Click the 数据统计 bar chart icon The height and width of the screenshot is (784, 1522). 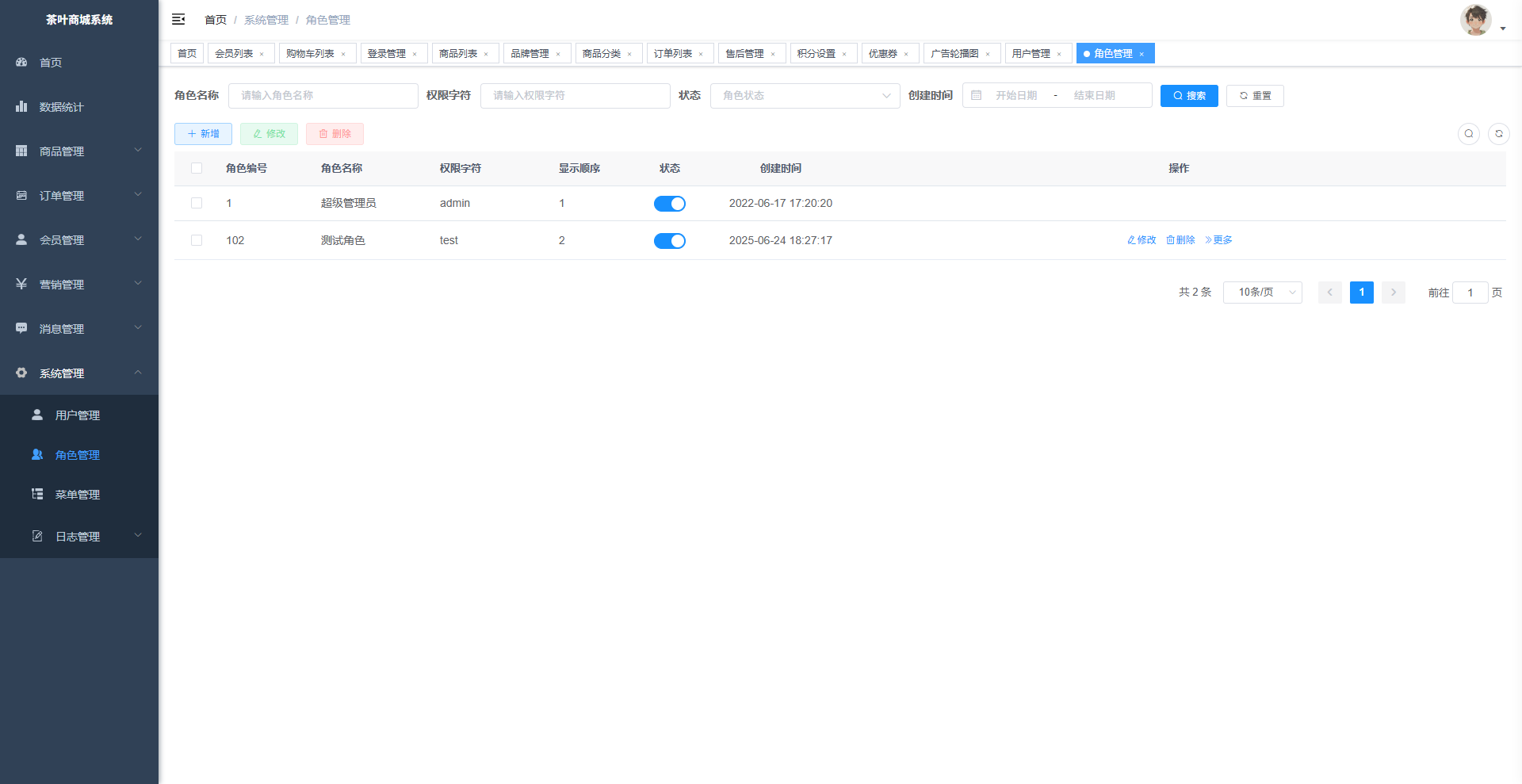(x=21, y=106)
